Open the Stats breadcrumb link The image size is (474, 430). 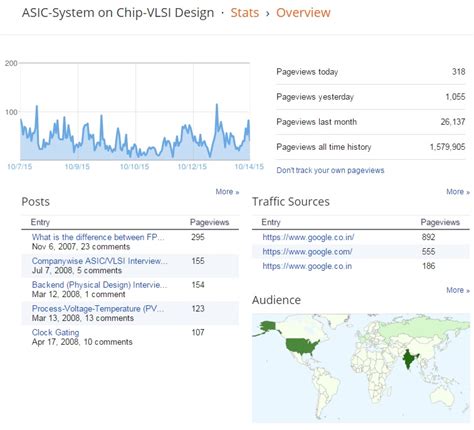(245, 13)
